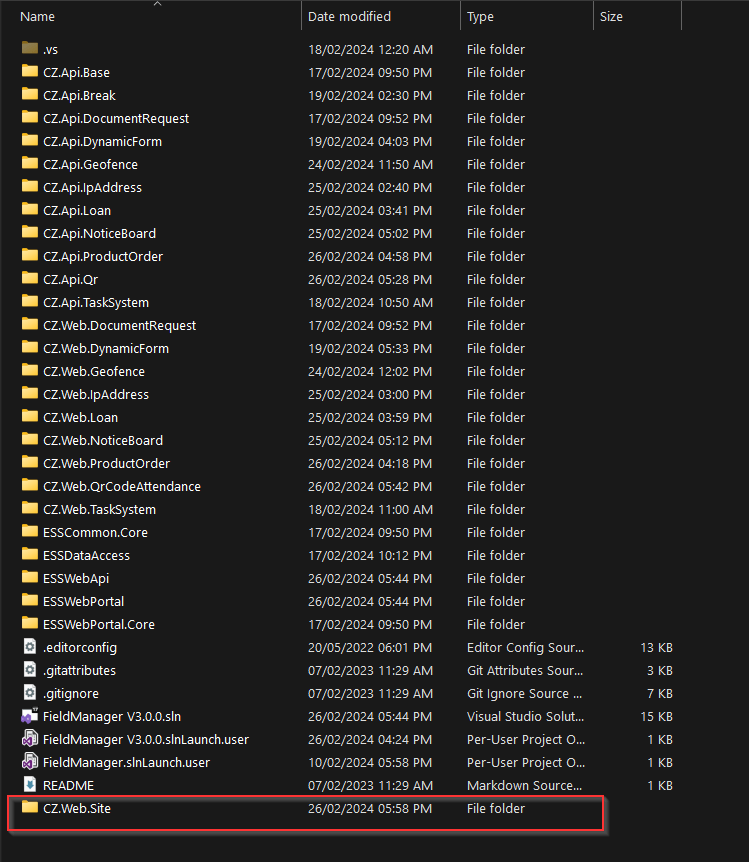Select the CZ.Web.ProductOrder folder name
The height and width of the screenshot is (862, 749).
[x=107, y=463]
